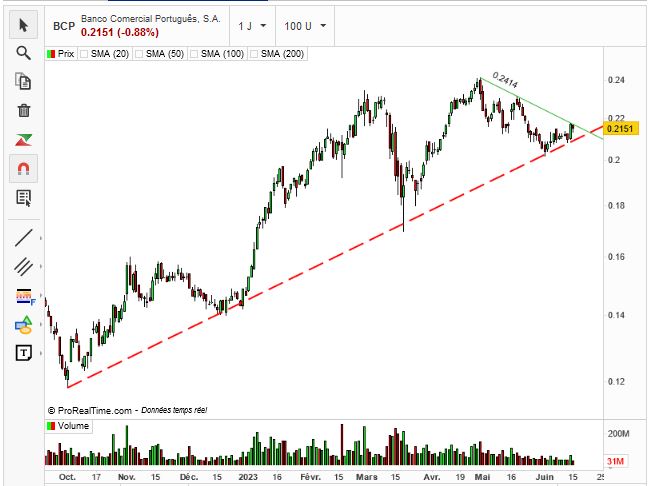The height and width of the screenshot is (486, 655).
Task: Click the 2023 date axis label
Action: click(x=248, y=477)
